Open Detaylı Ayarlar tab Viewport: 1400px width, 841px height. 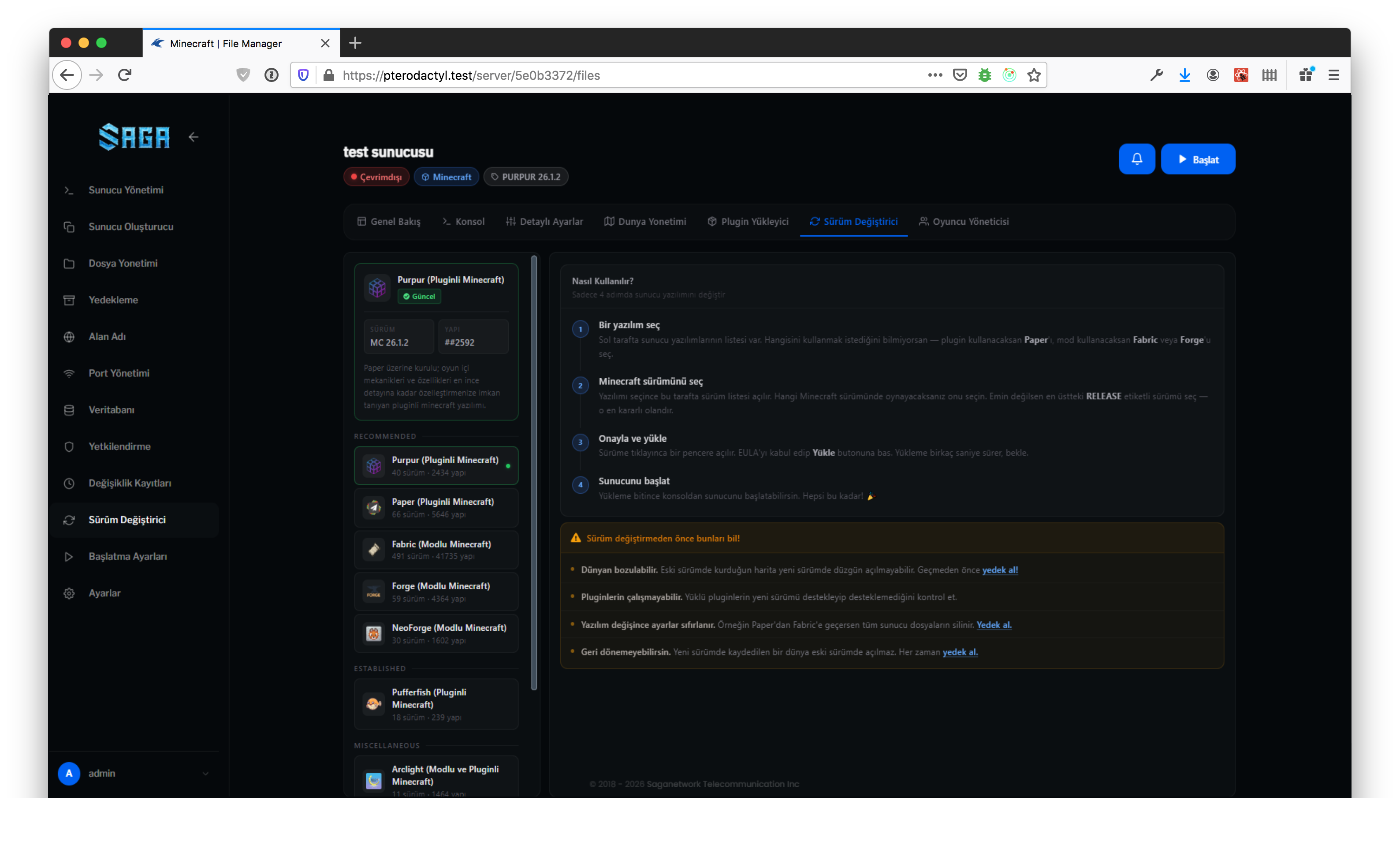pyautogui.click(x=544, y=222)
